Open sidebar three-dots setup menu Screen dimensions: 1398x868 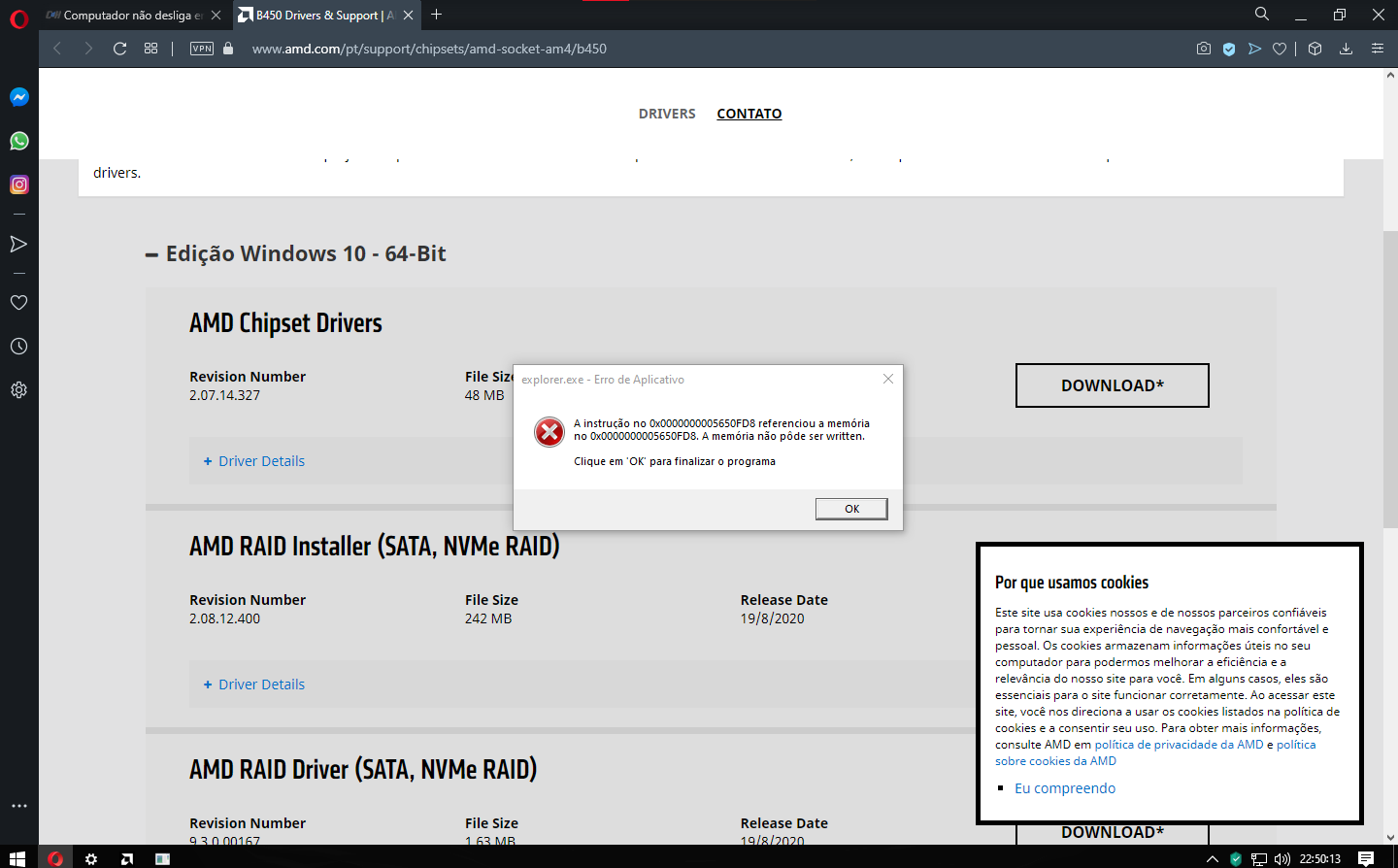18,806
